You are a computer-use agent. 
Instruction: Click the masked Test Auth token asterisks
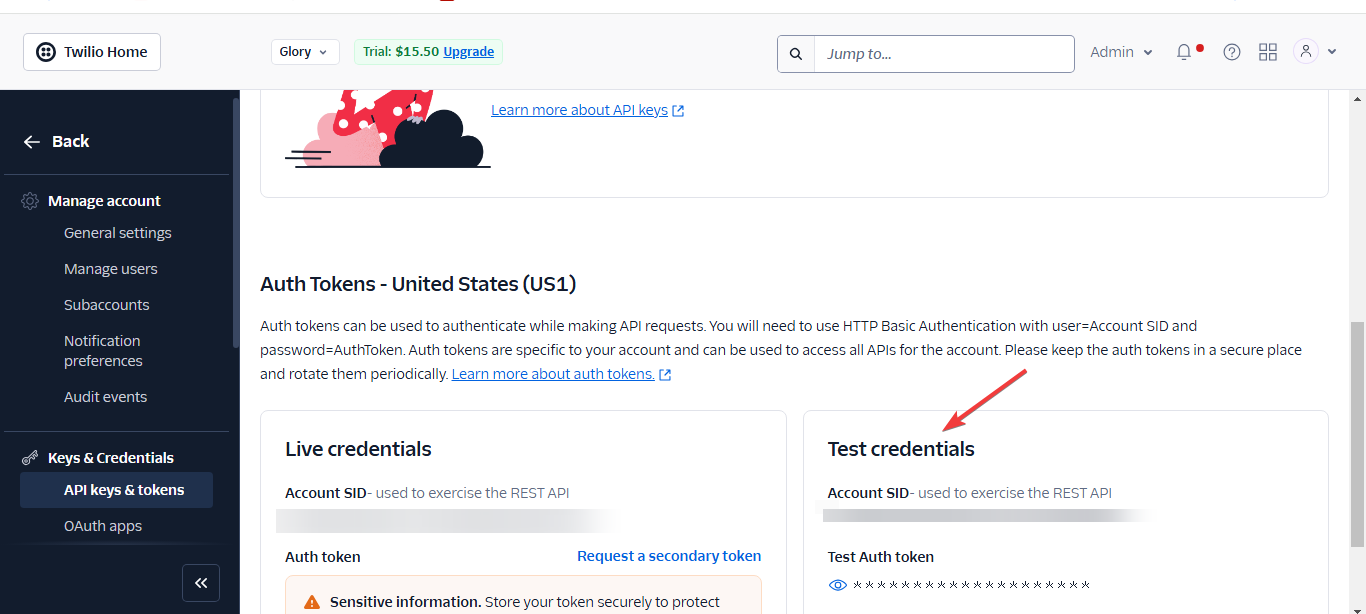[x=971, y=585]
